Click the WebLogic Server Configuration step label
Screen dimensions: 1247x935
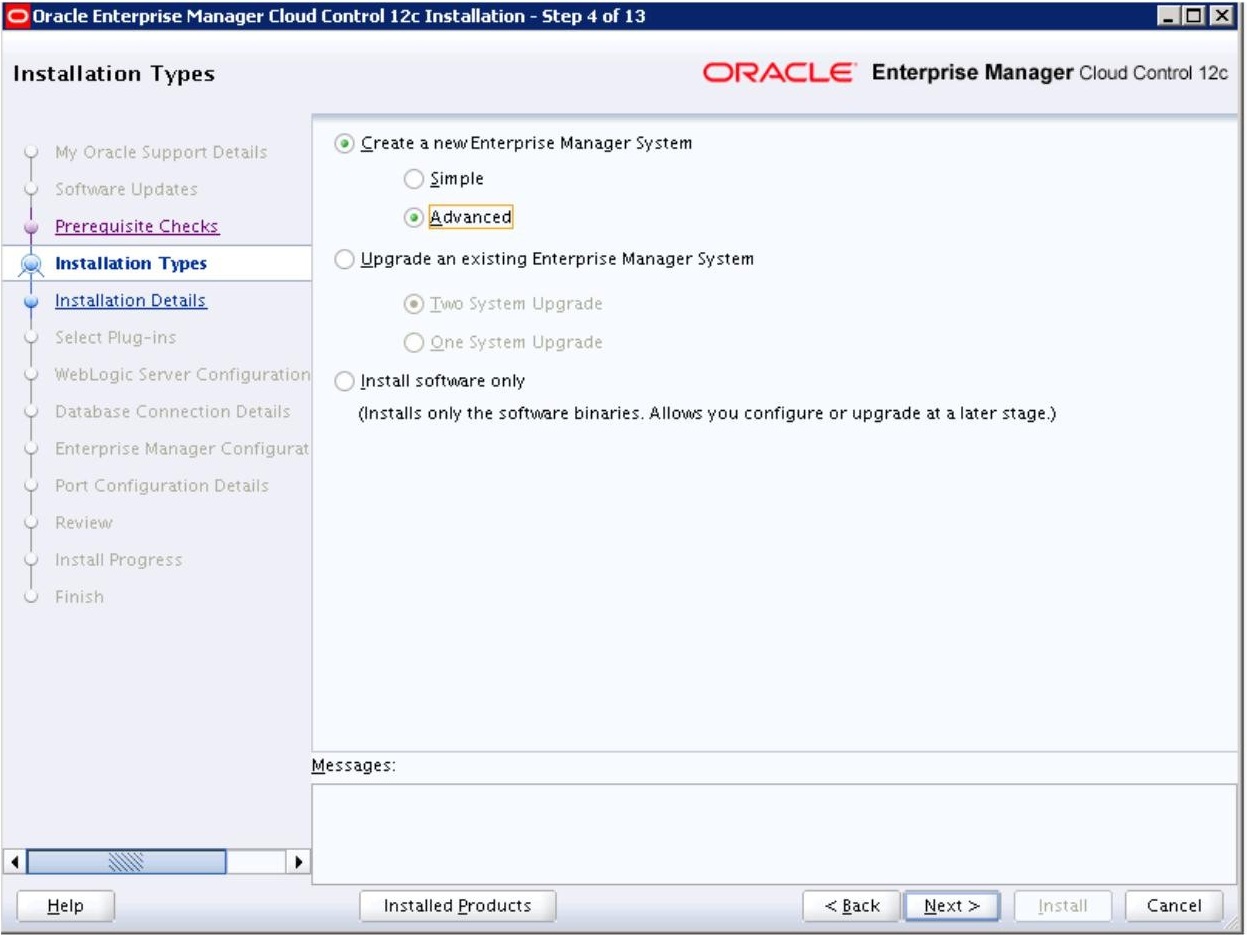[182, 375]
